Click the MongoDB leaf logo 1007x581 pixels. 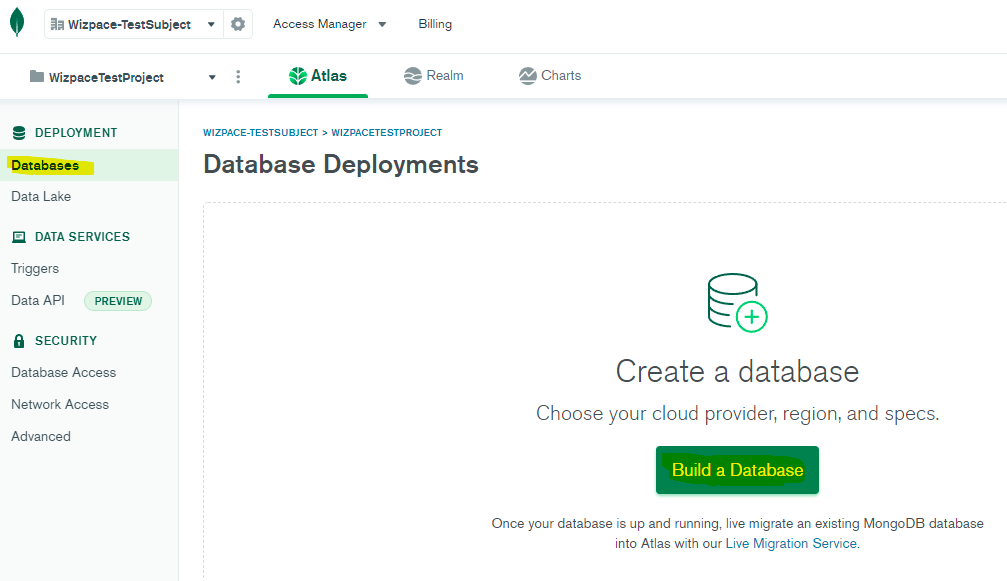[16, 23]
